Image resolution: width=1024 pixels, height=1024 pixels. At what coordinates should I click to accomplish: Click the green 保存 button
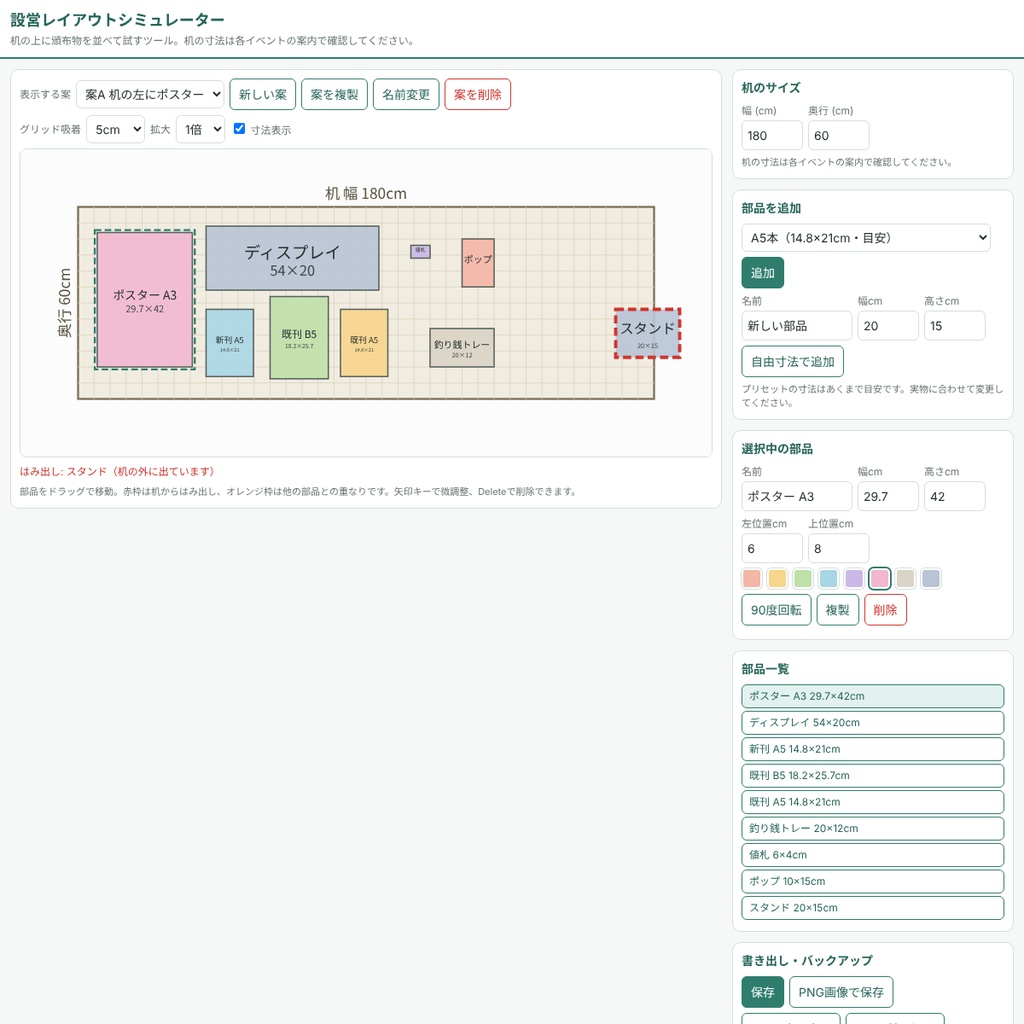(x=762, y=991)
